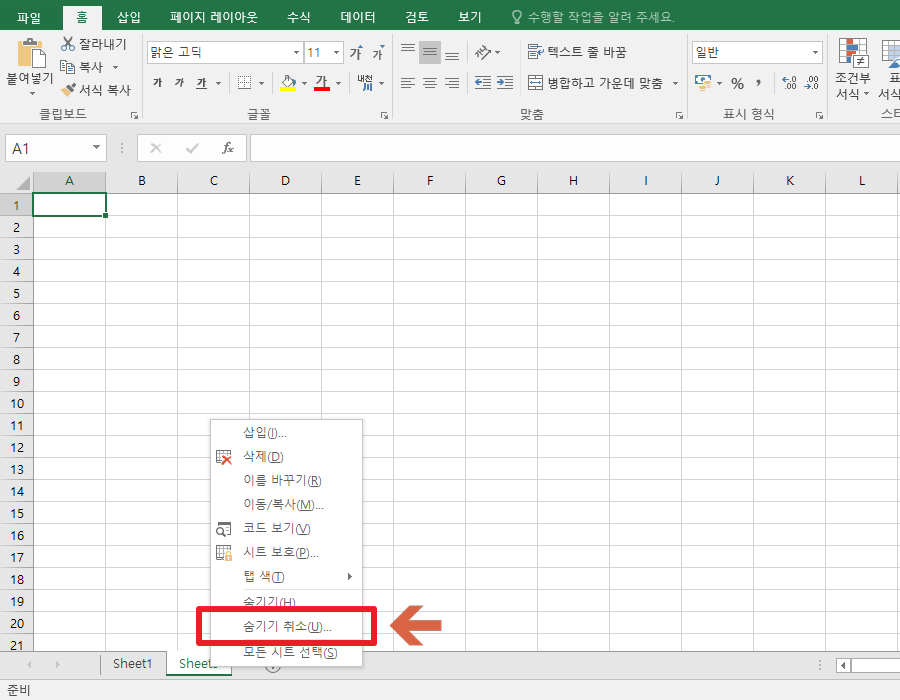Apply percent style % icon

pyautogui.click(x=738, y=84)
